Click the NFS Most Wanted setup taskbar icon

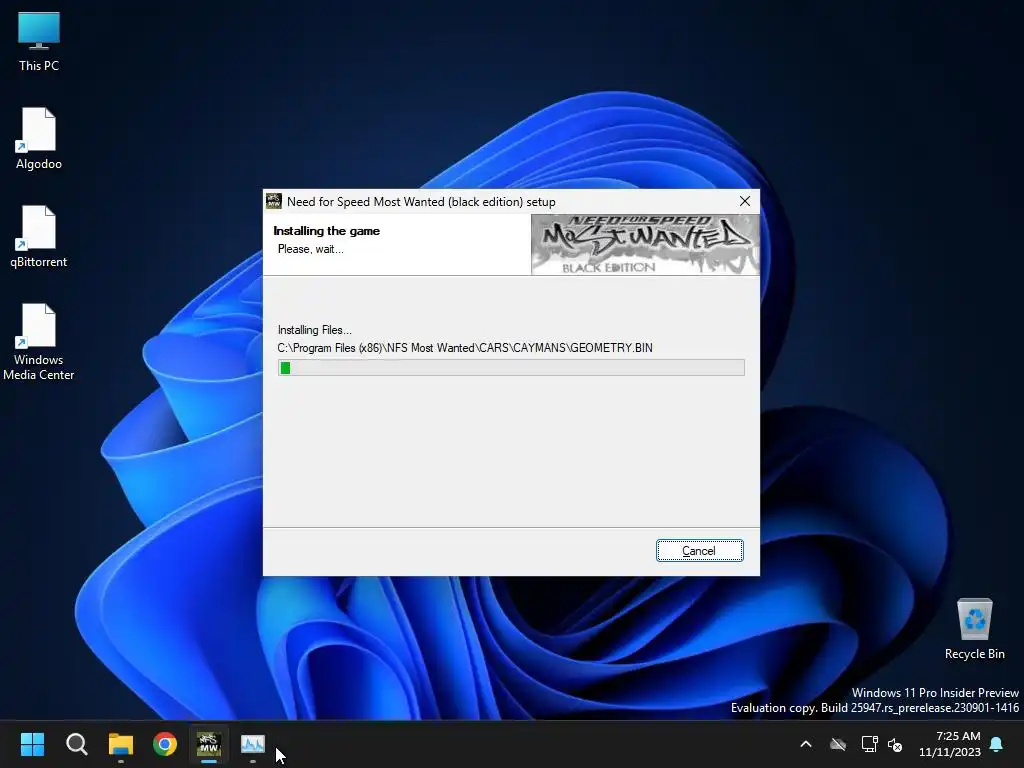209,744
